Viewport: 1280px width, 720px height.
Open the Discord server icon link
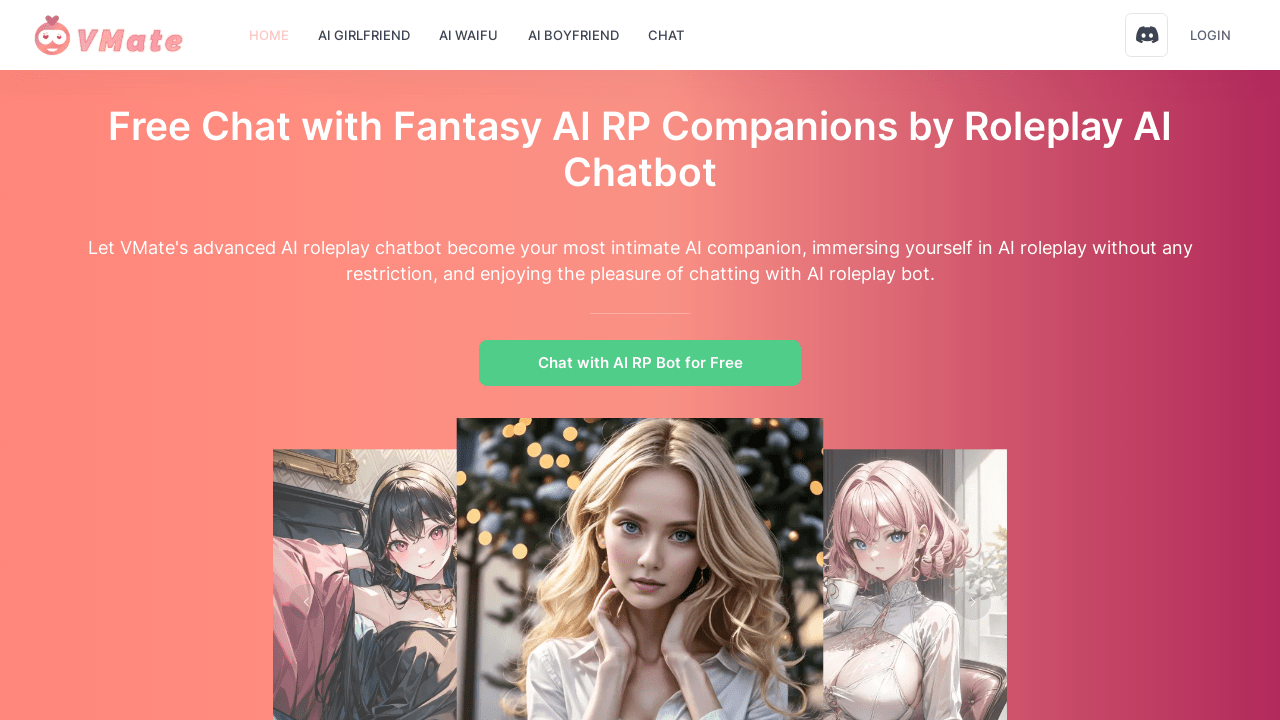point(1146,35)
